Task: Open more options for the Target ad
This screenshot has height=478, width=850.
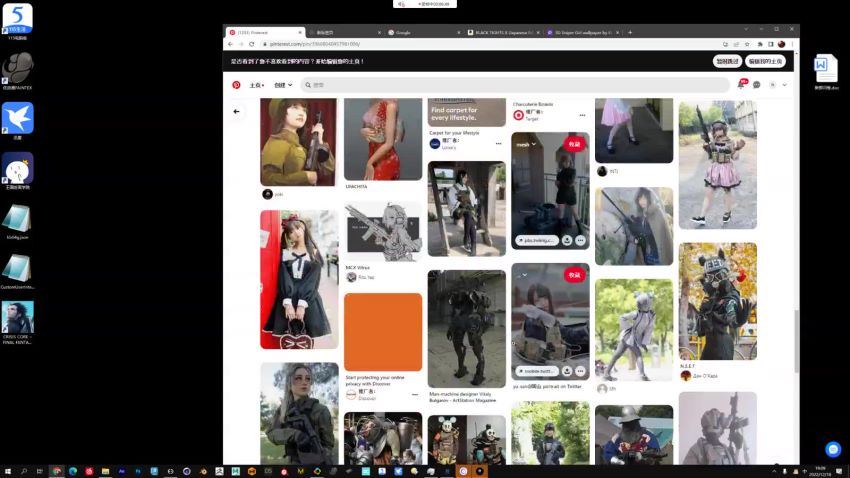Action: click(x=581, y=115)
